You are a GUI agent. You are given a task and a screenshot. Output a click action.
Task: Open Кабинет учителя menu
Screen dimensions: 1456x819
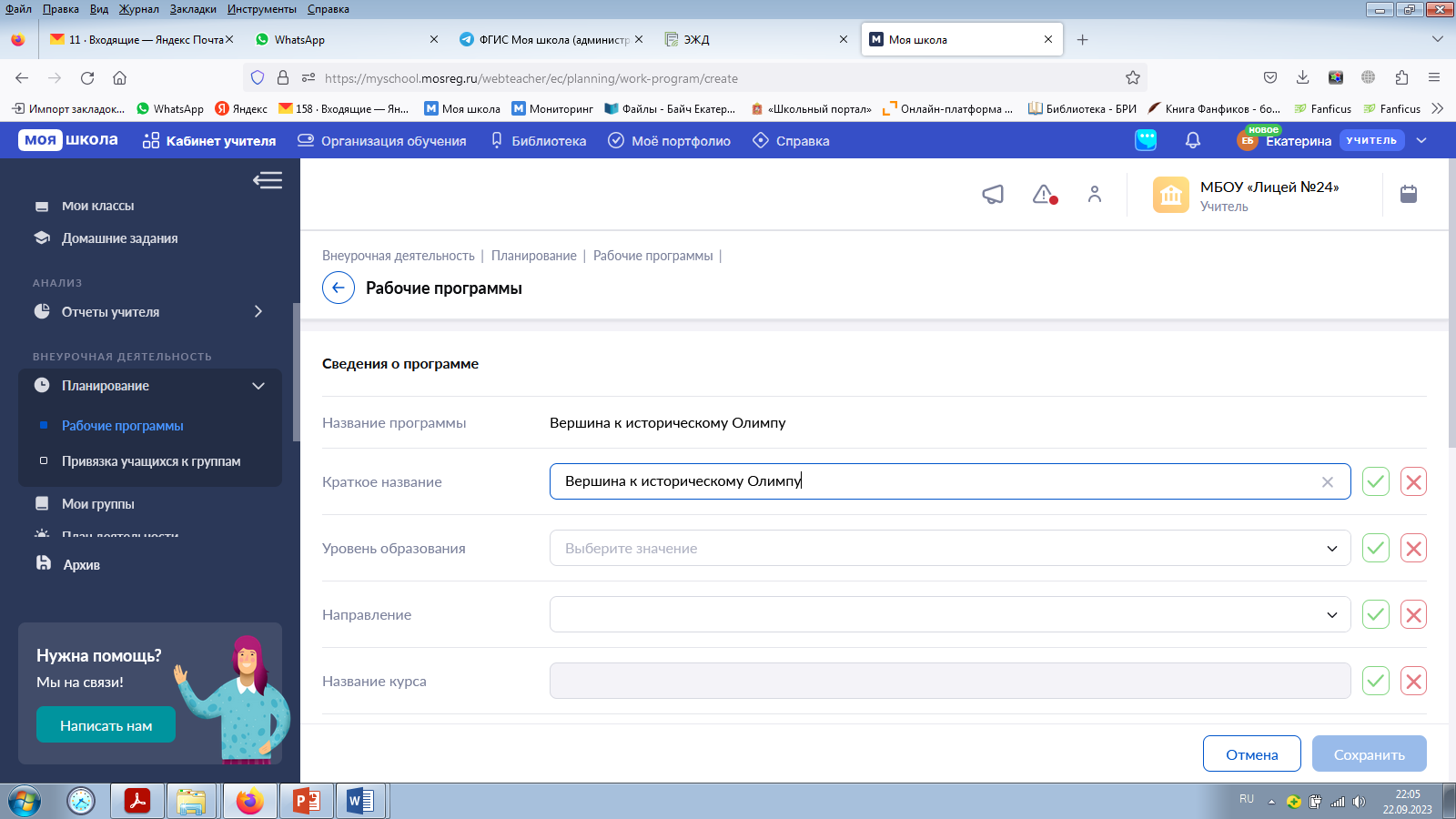pyautogui.click(x=209, y=141)
